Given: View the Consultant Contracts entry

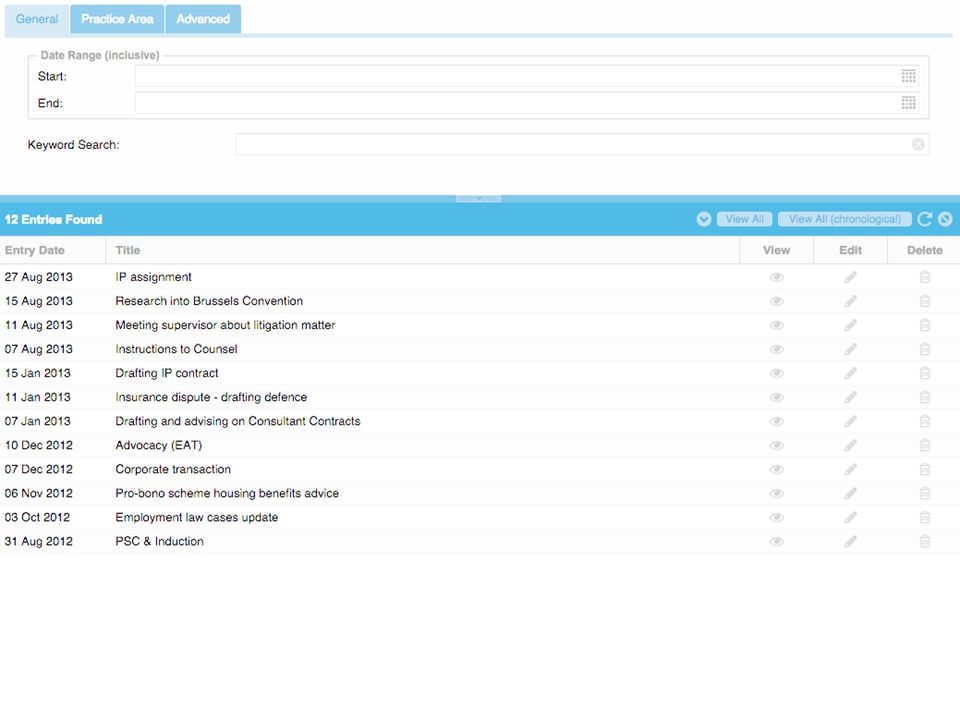Looking at the screenshot, I should 776,421.
